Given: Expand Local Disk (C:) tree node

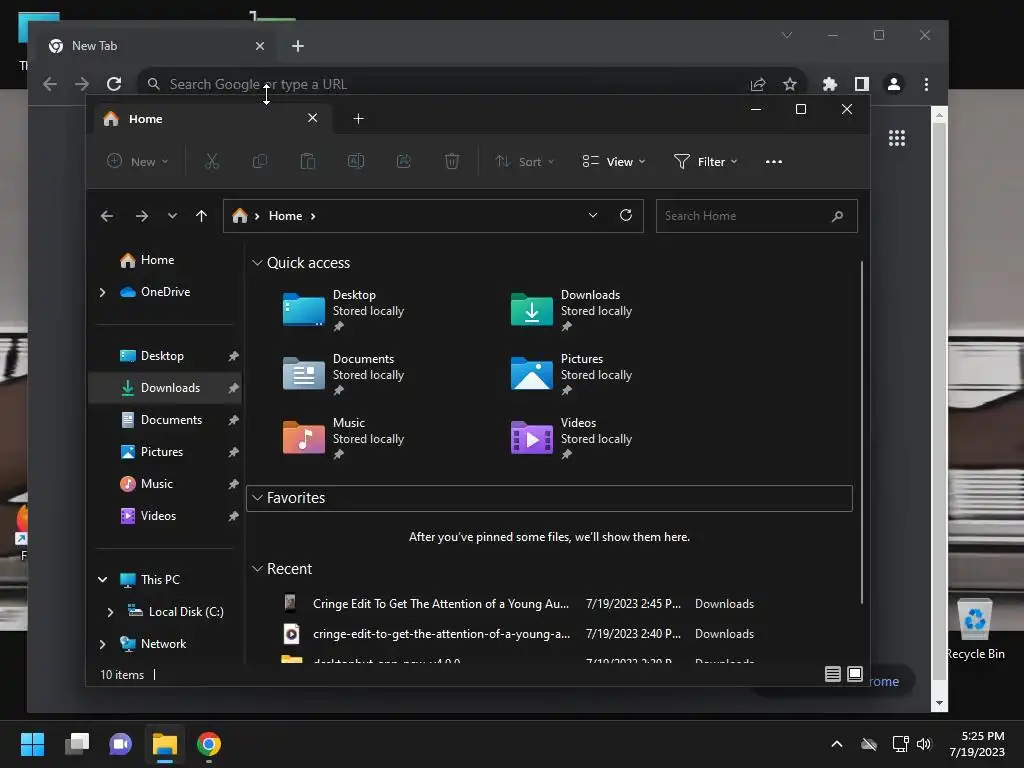Looking at the screenshot, I should click(x=110, y=612).
